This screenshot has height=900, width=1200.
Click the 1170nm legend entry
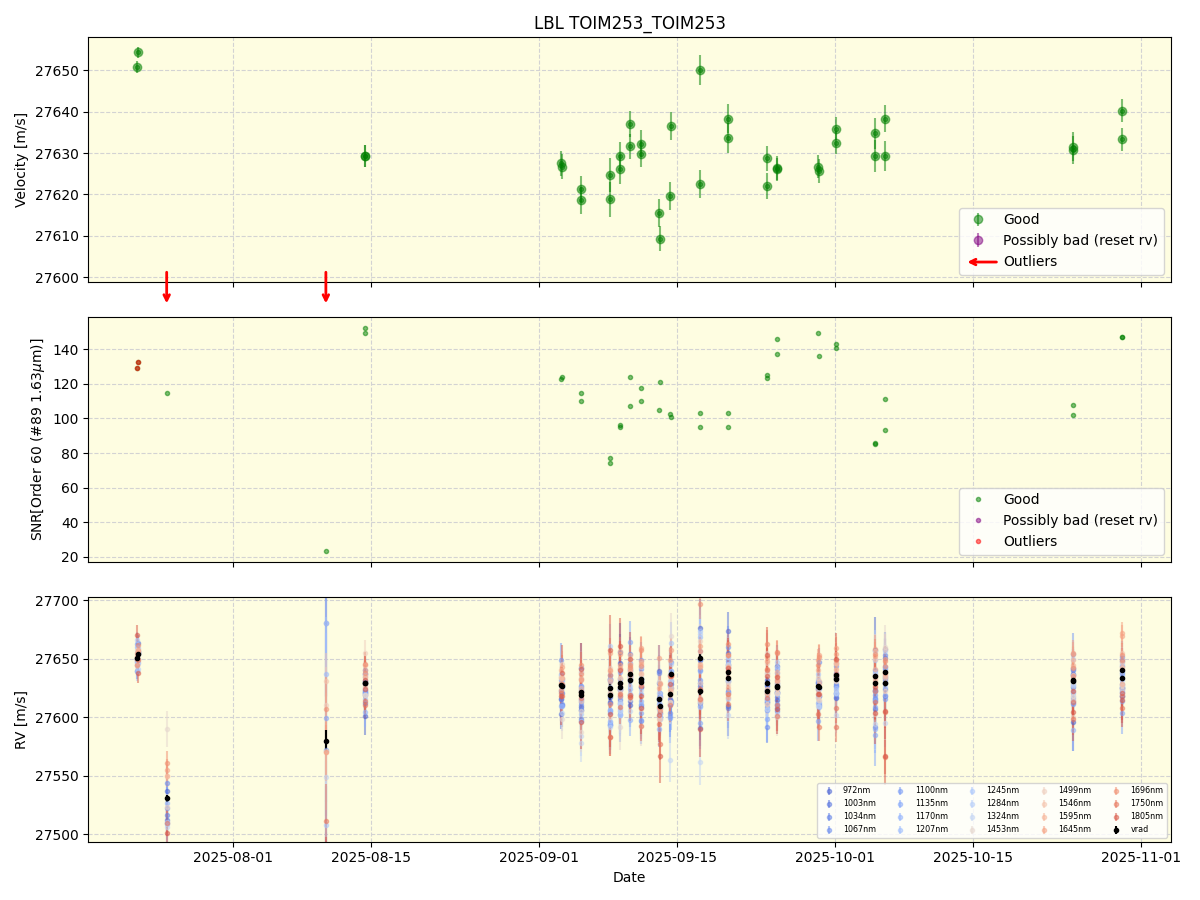pos(923,816)
